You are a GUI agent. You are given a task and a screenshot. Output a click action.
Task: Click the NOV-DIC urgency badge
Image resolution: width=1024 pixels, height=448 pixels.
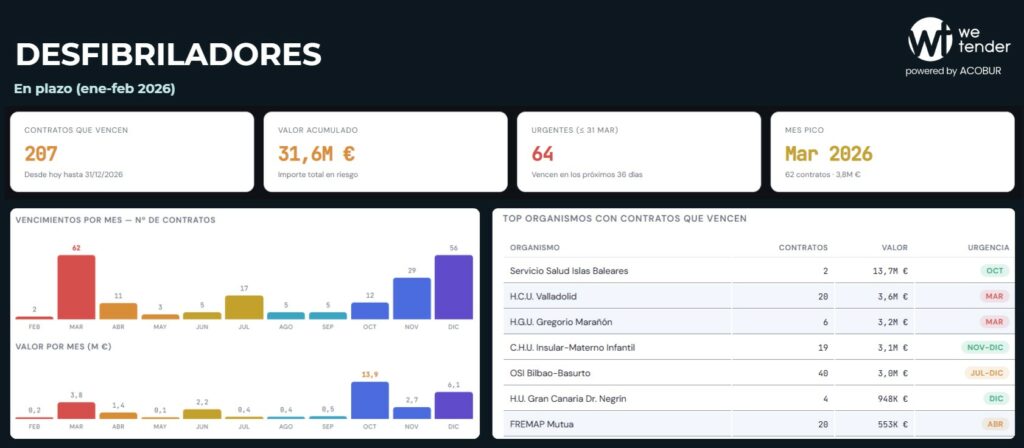985,347
